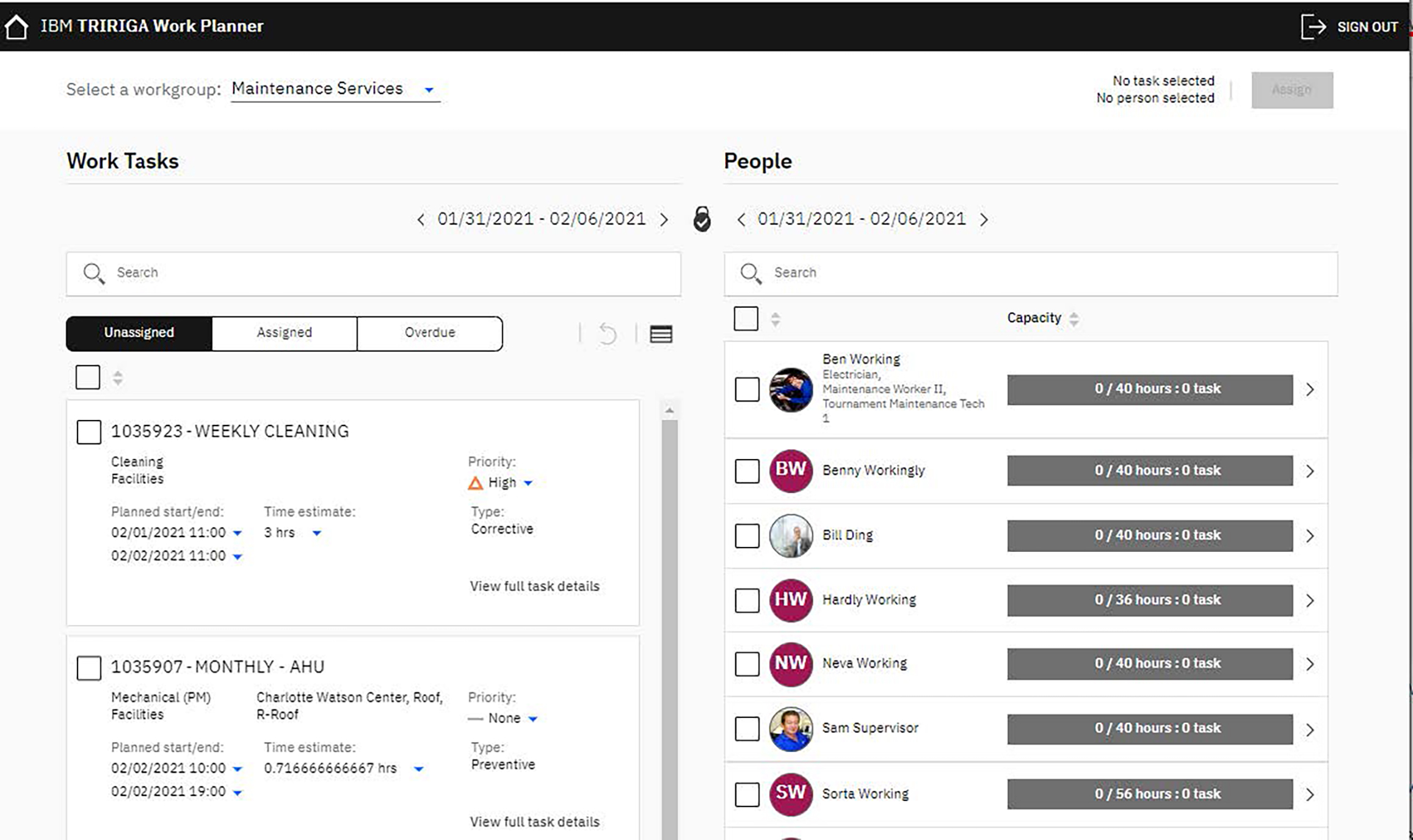Screen dimensions: 1413x840
Task: Switch to the Assigned tab
Action: (x=284, y=333)
